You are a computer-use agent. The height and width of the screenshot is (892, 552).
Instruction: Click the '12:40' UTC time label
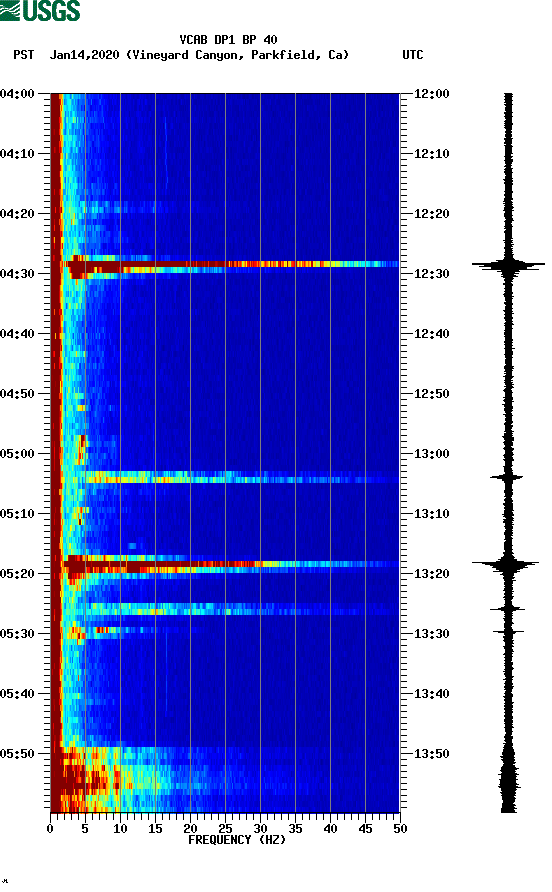431,334
